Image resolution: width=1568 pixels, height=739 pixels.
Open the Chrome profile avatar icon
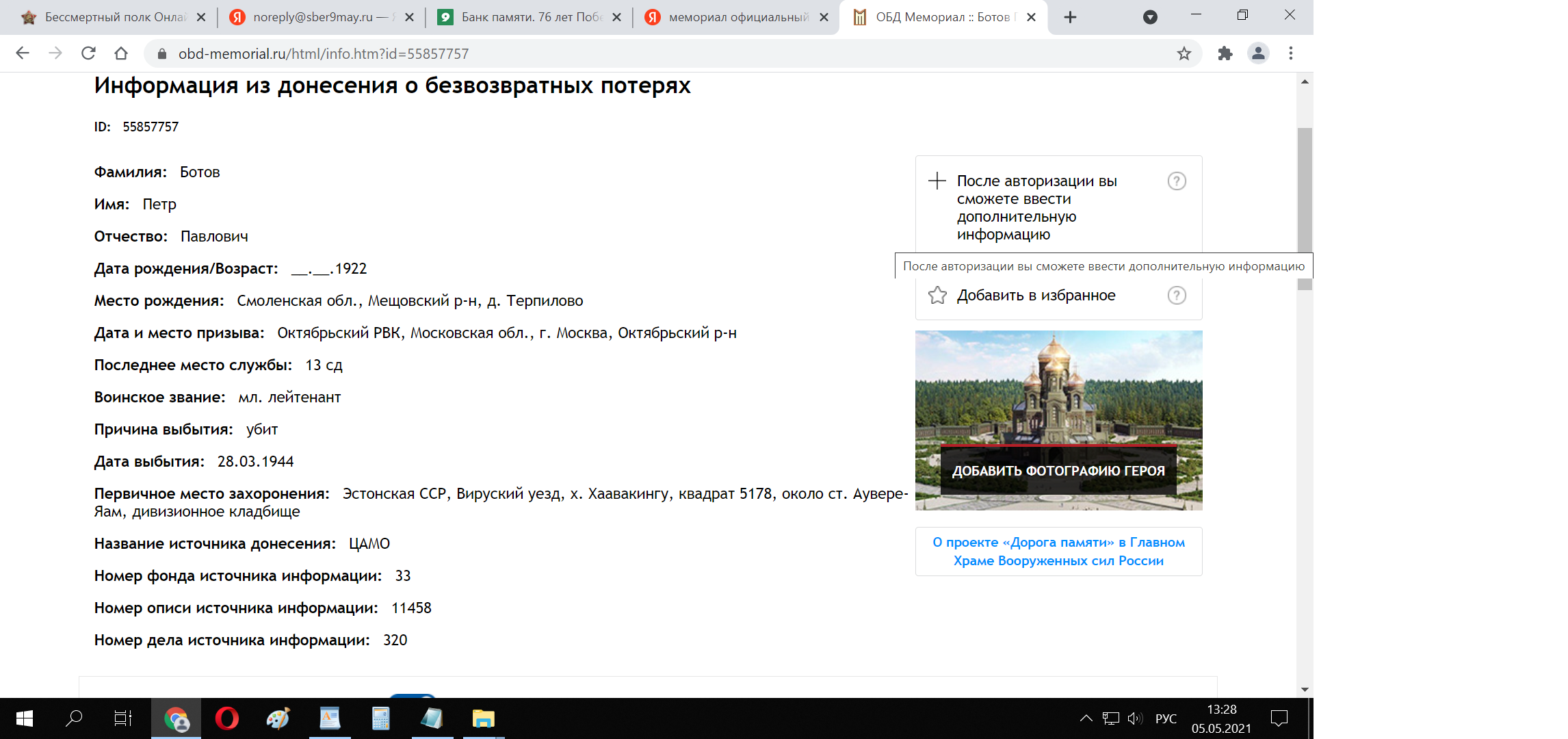pos(1258,53)
